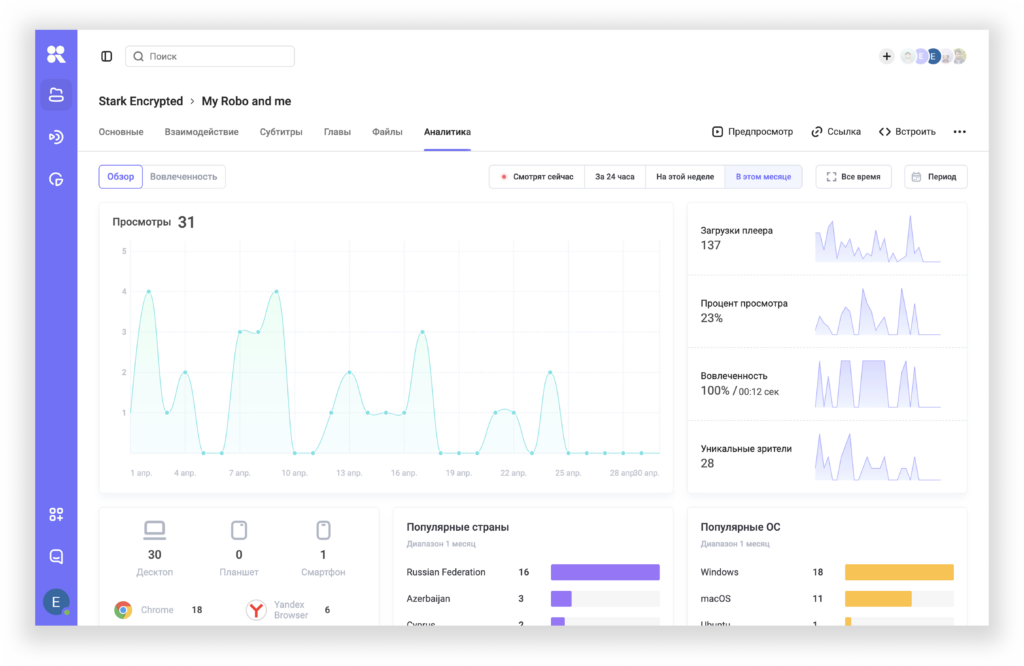The width and height of the screenshot is (1024, 666).
Task: Click the Russian Federation purple bar
Action: click(x=605, y=573)
